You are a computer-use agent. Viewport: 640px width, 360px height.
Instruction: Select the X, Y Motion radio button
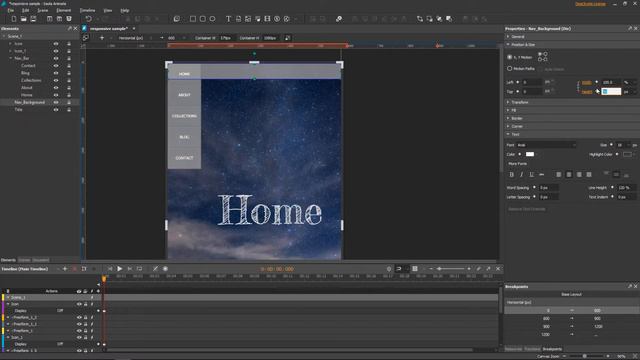coord(510,57)
